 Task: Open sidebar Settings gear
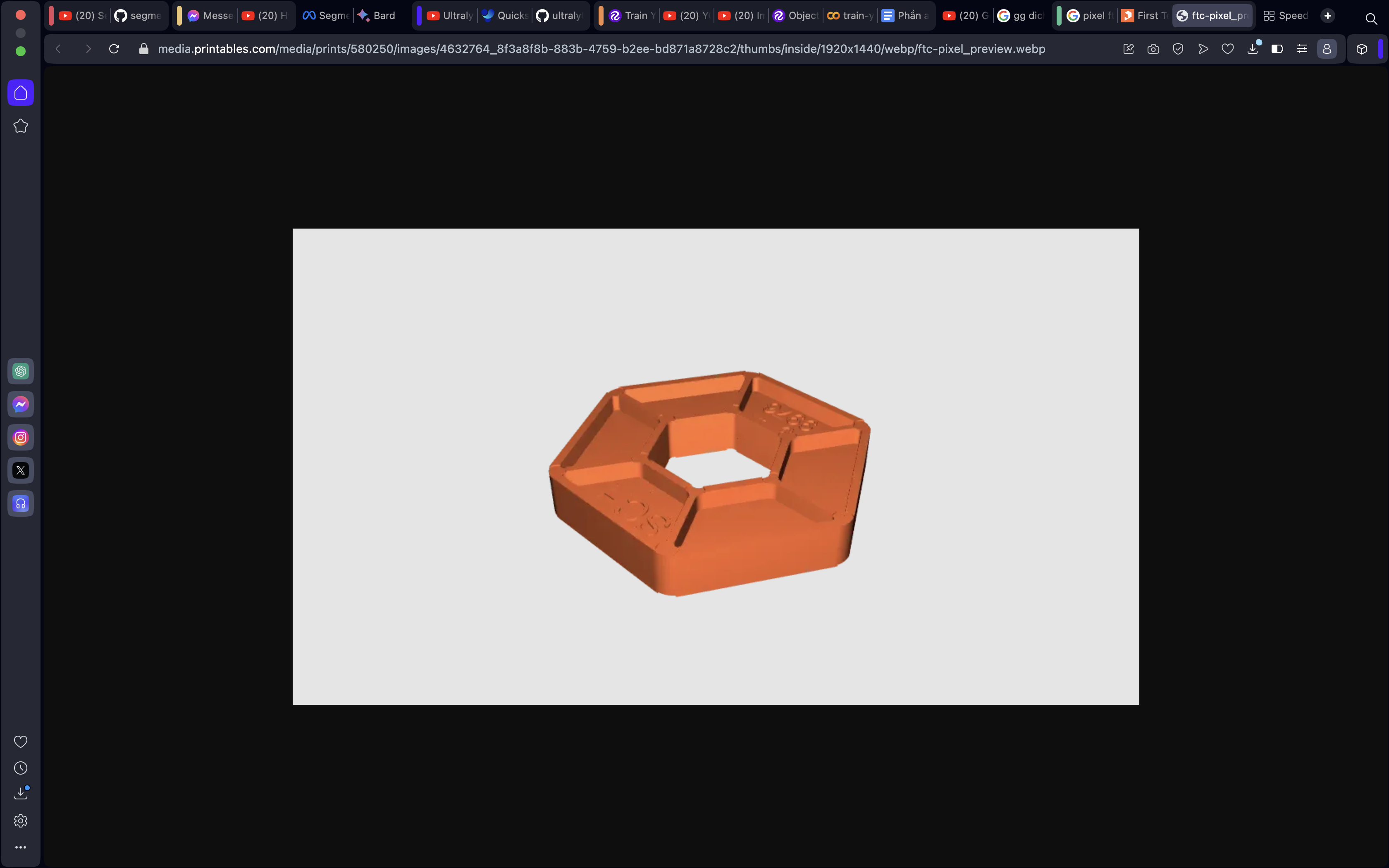[21, 821]
